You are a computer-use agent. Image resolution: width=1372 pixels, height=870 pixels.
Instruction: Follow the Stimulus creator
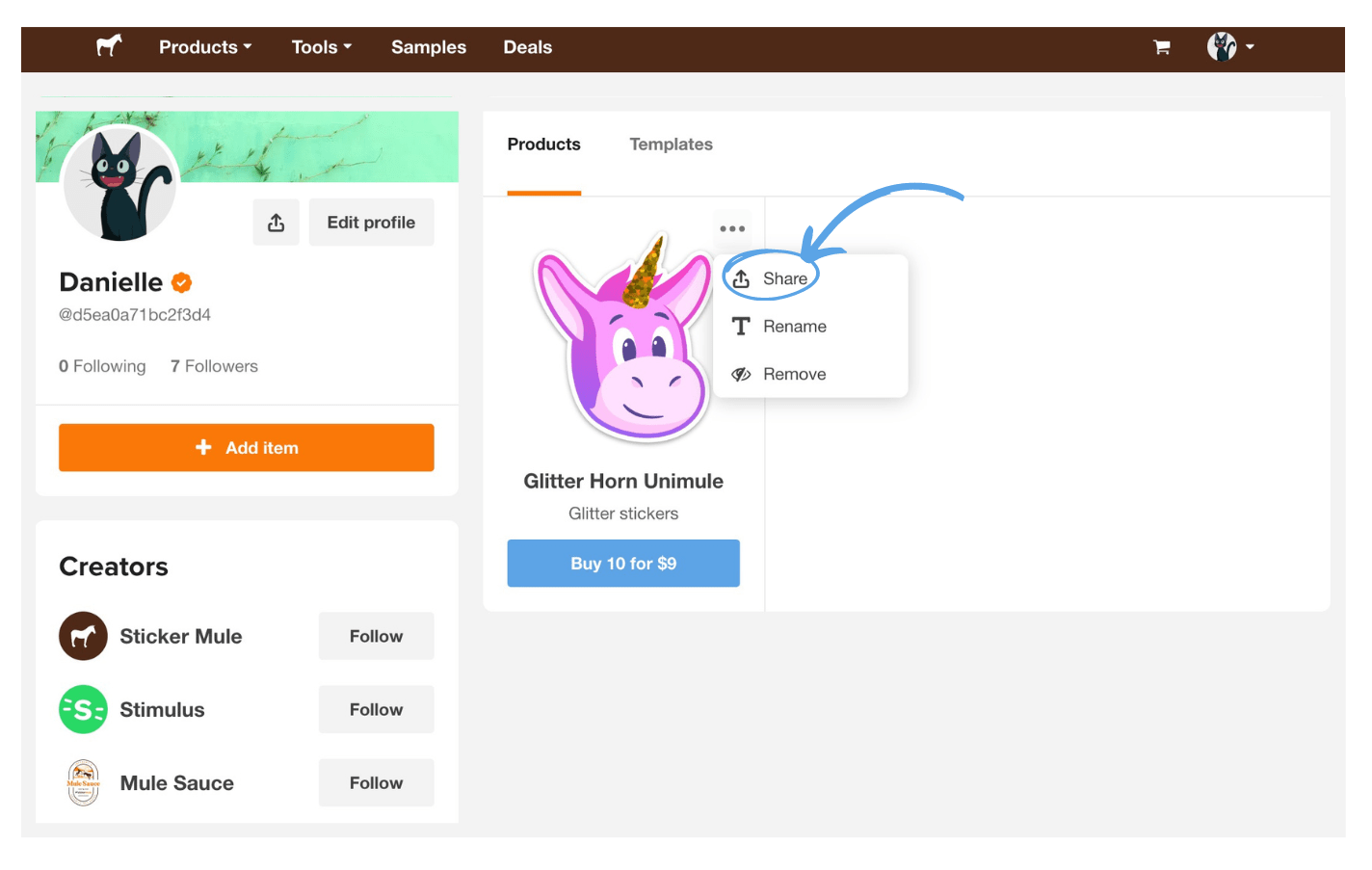[376, 710]
